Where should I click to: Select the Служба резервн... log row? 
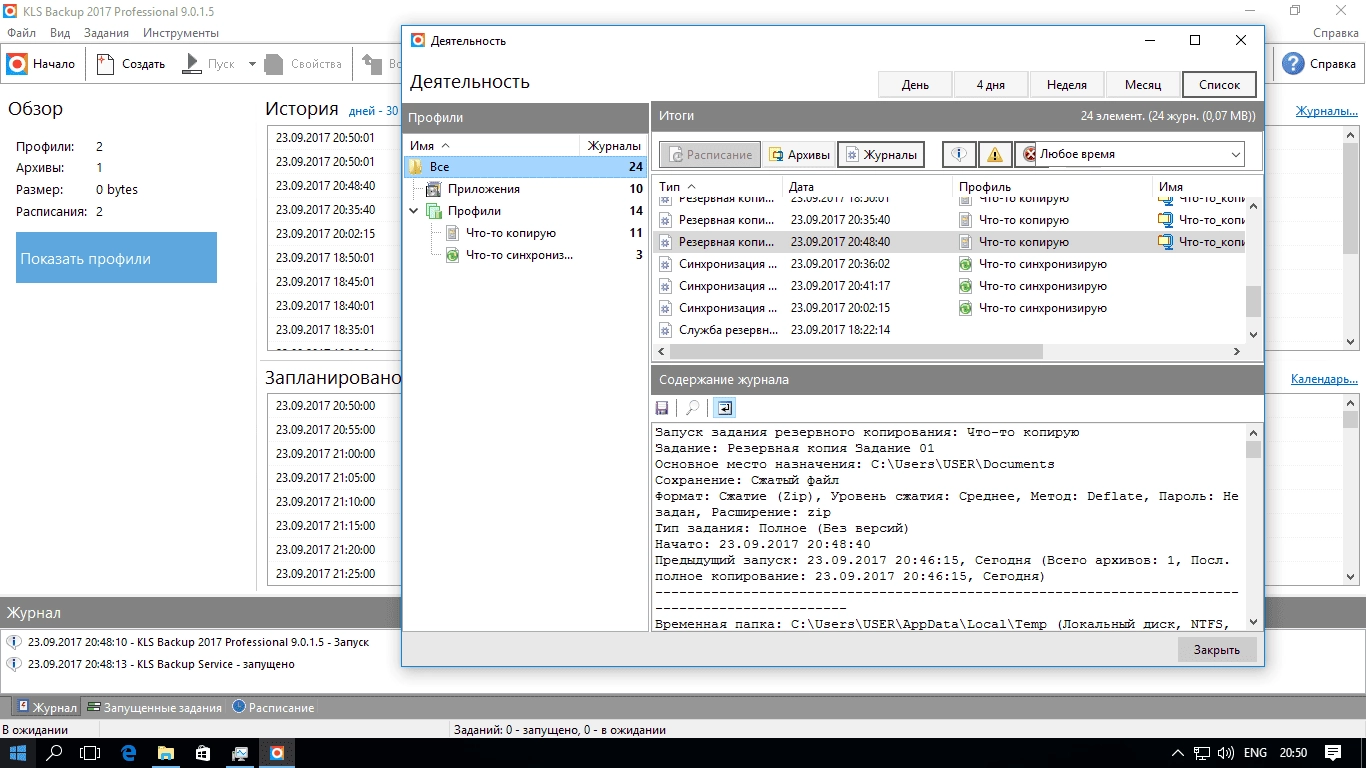click(x=949, y=330)
